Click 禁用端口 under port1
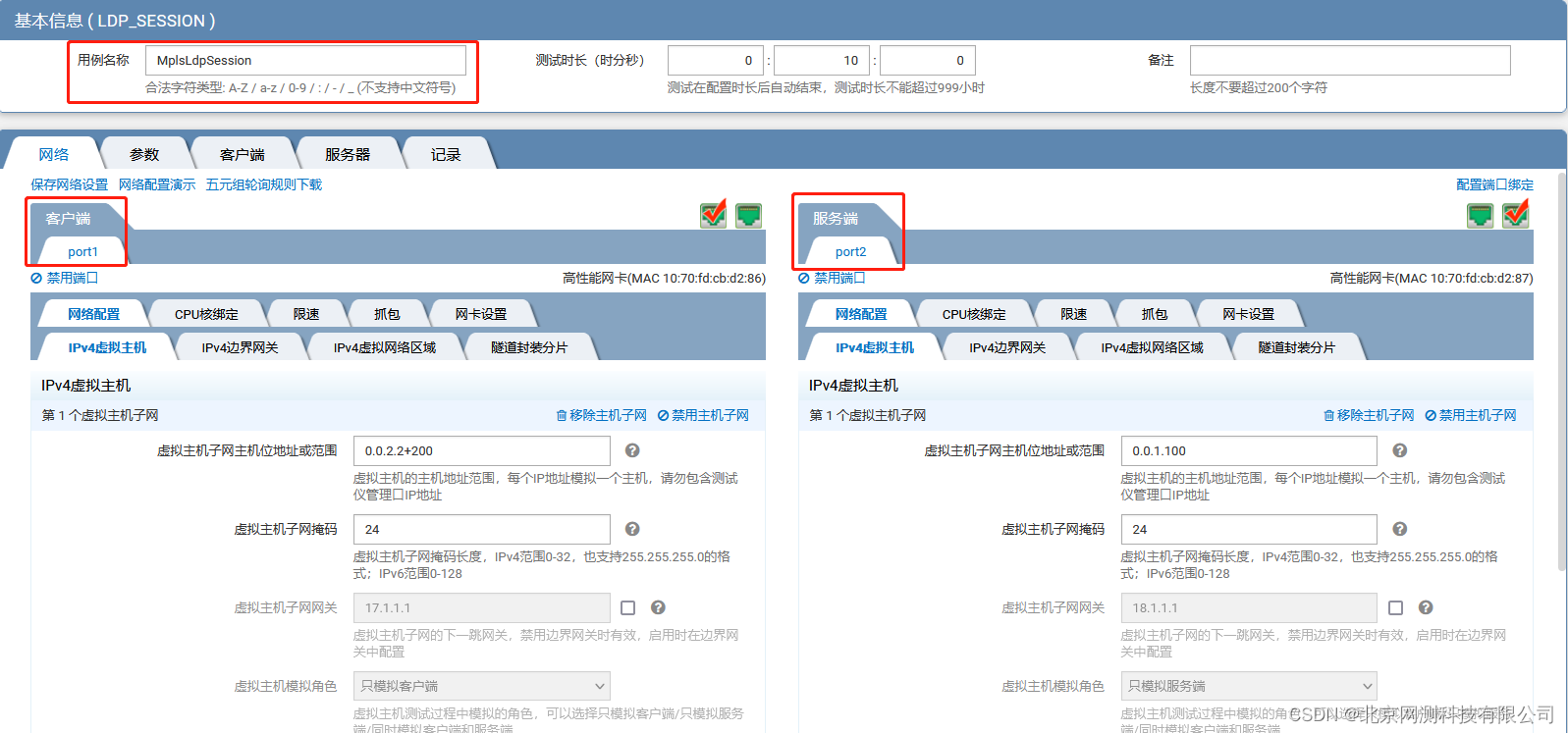 click(65, 278)
